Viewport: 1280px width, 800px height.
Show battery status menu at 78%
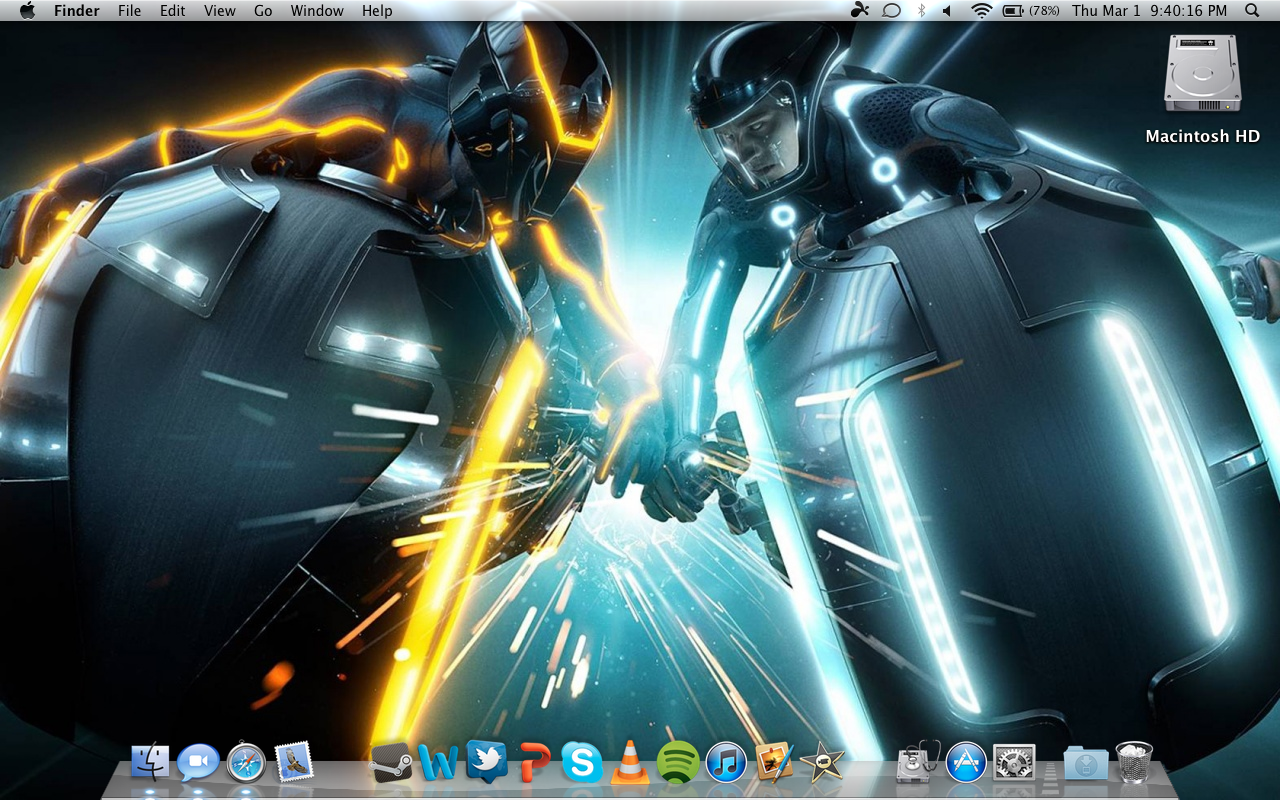1031,10
